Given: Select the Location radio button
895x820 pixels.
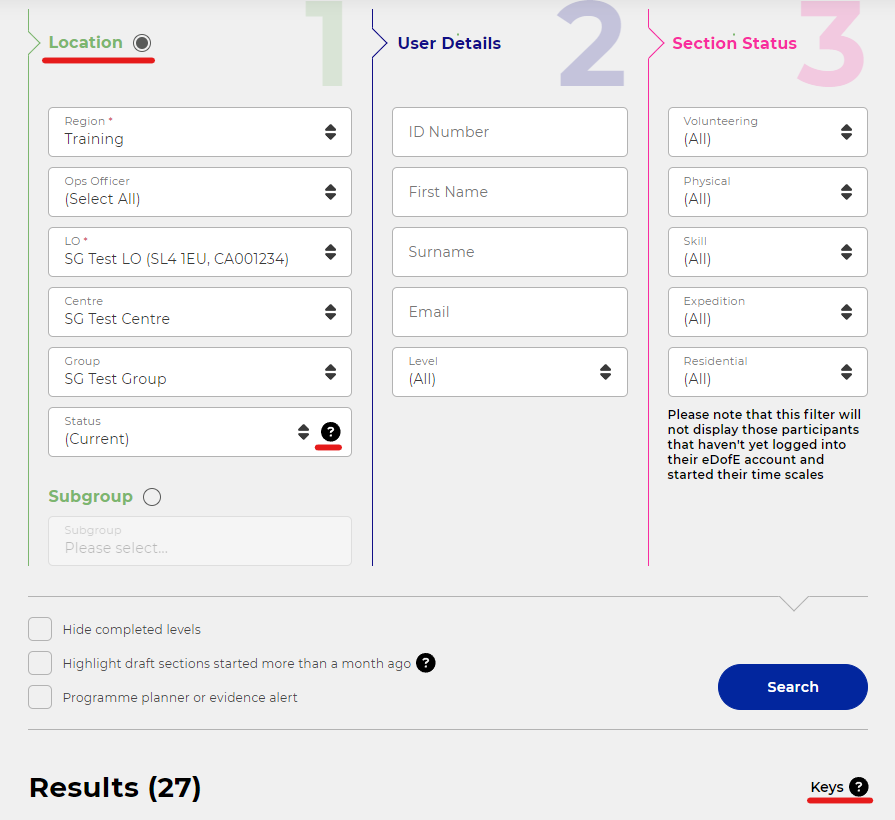Looking at the screenshot, I should click(142, 43).
